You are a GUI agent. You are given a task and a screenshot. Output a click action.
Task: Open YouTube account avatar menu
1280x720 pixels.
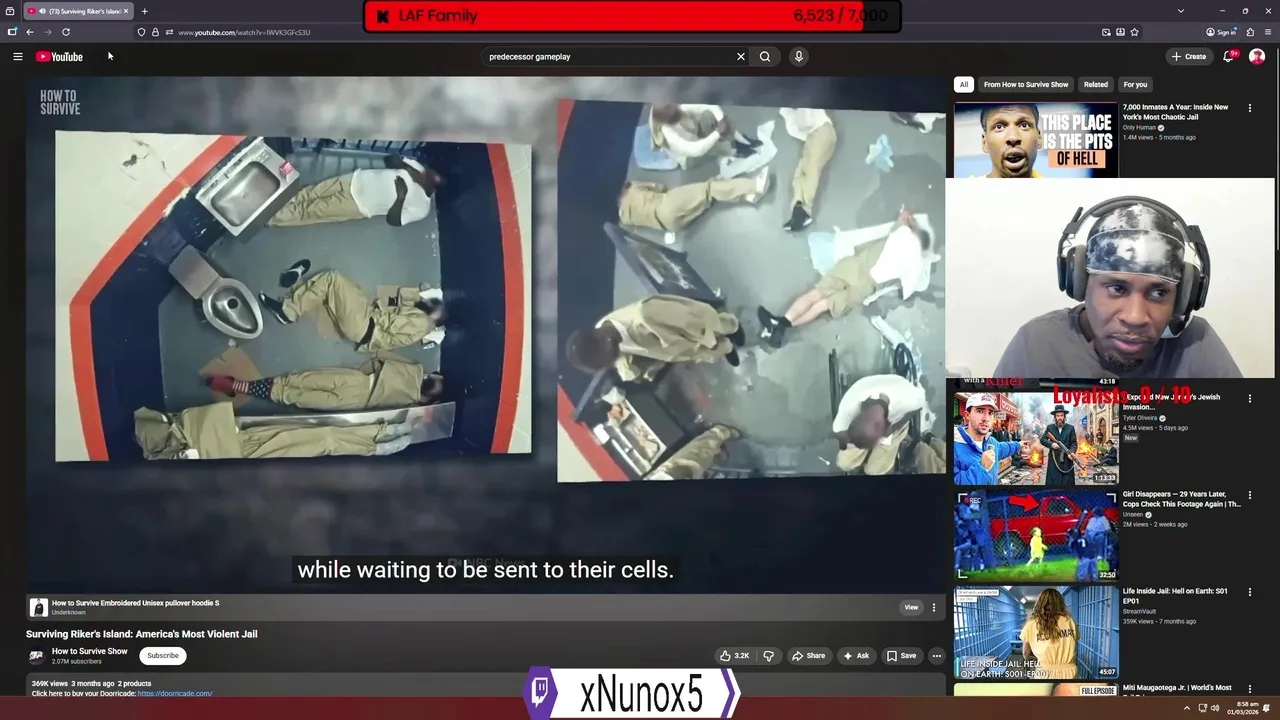click(1257, 57)
